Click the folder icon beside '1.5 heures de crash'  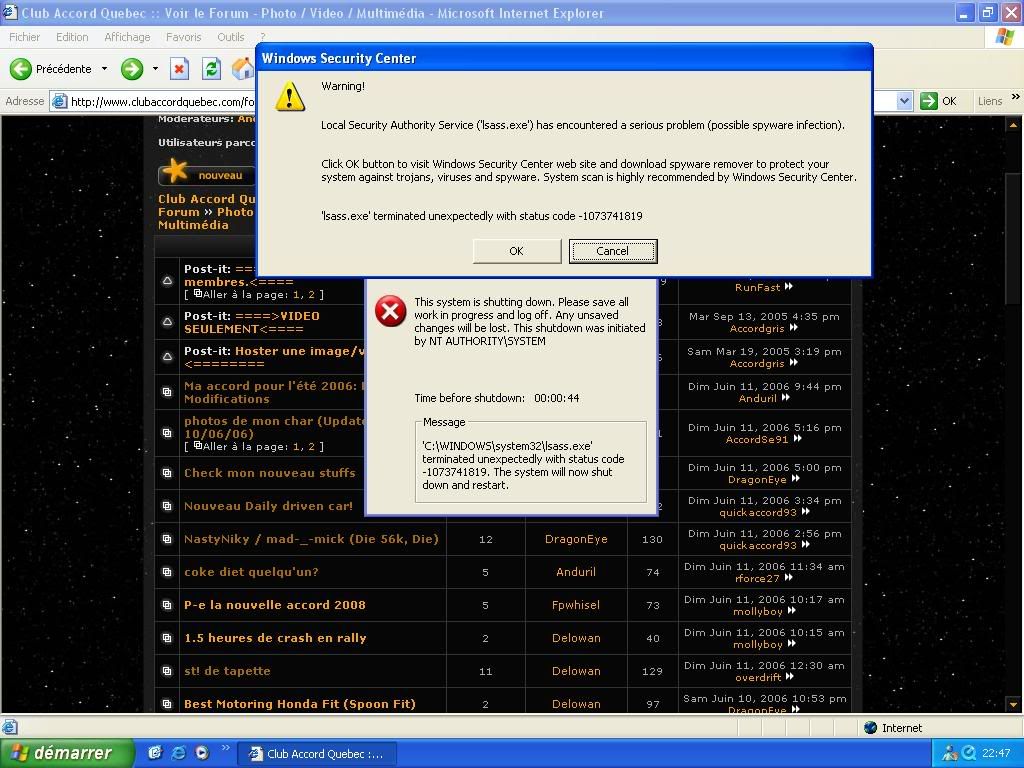point(167,638)
